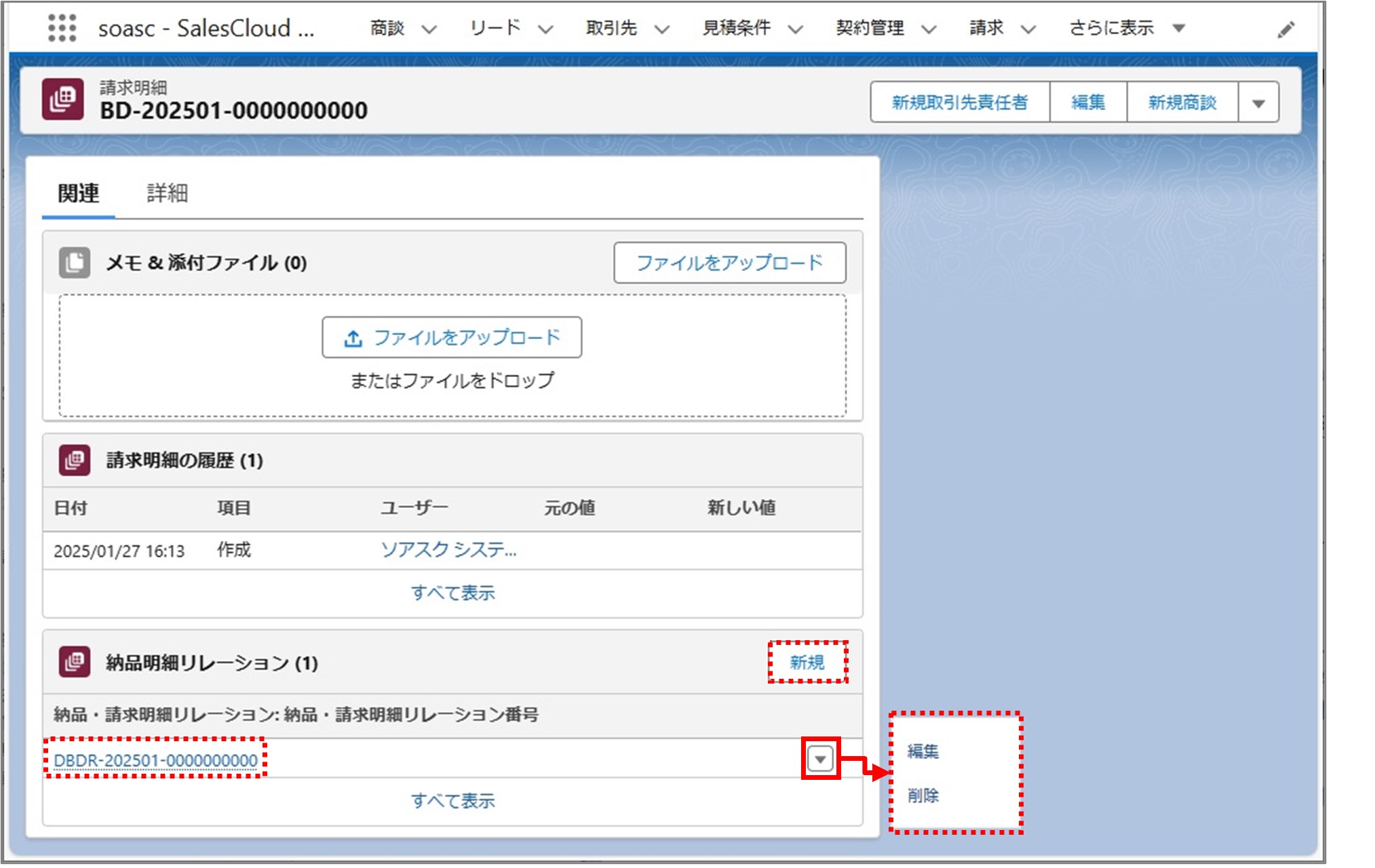Click the 新規商談 button

tap(1182, 102)
